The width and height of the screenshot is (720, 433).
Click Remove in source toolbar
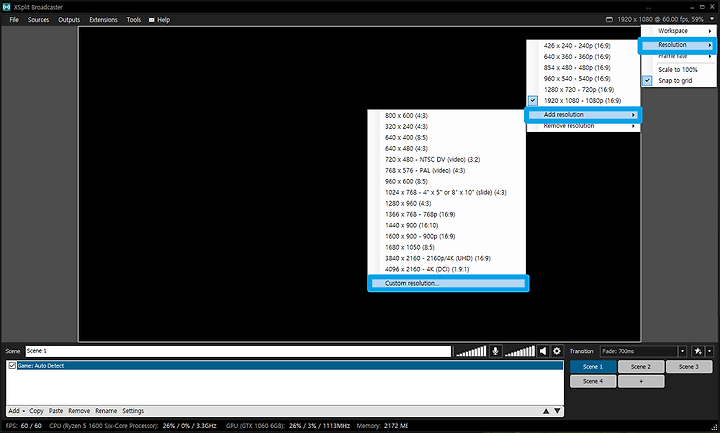pos(79,411)
